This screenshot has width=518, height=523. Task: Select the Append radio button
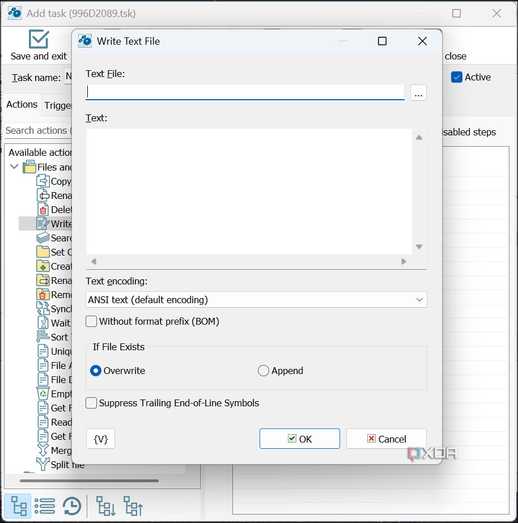tap(263, 371)
